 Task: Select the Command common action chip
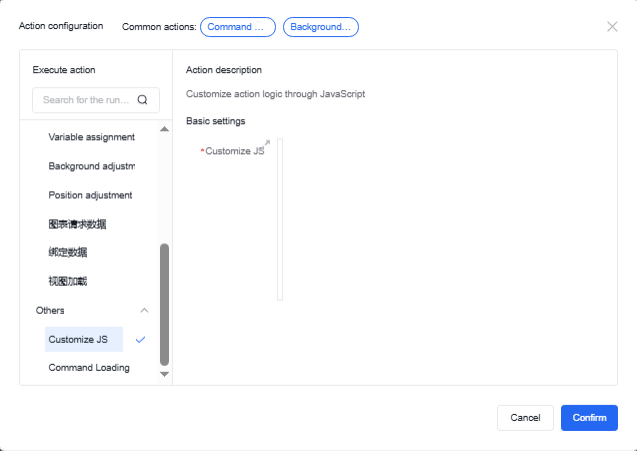click(237, 27)
